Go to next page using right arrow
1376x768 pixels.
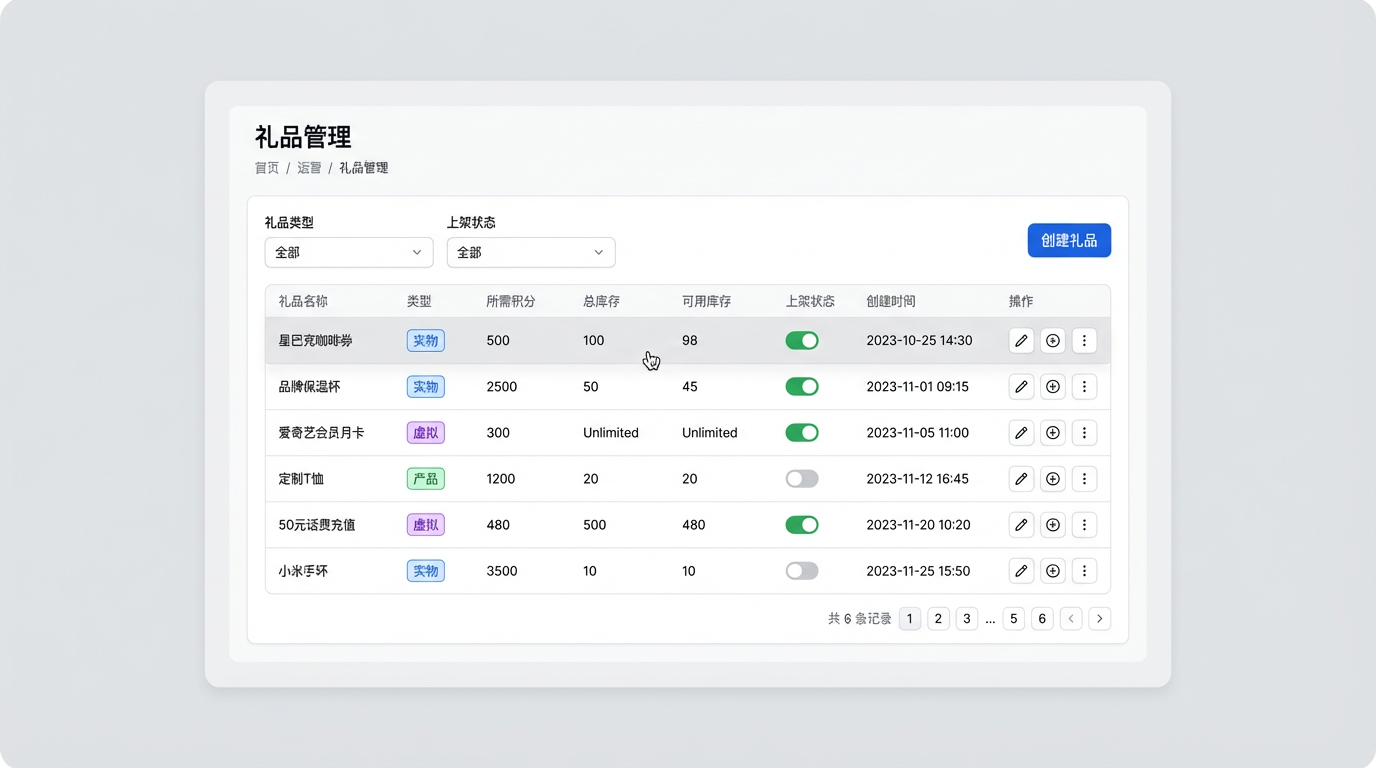[1099, 619]
